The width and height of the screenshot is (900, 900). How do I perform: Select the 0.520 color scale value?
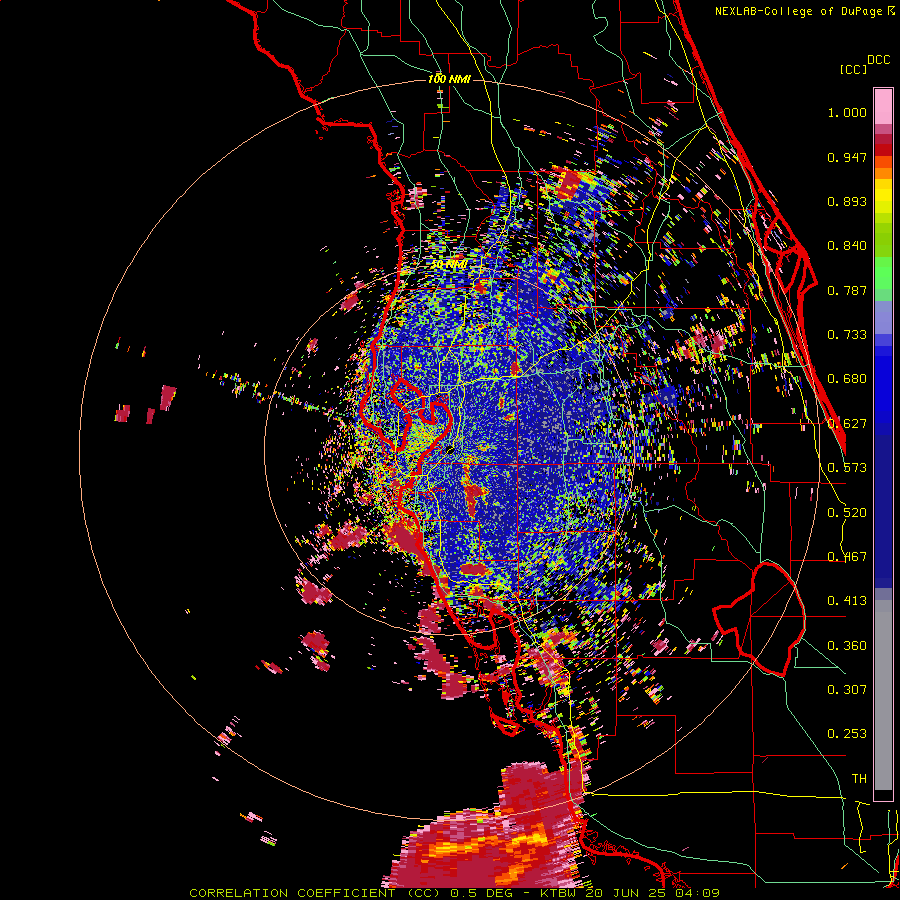pyautogui.click(x=847, y=513)
